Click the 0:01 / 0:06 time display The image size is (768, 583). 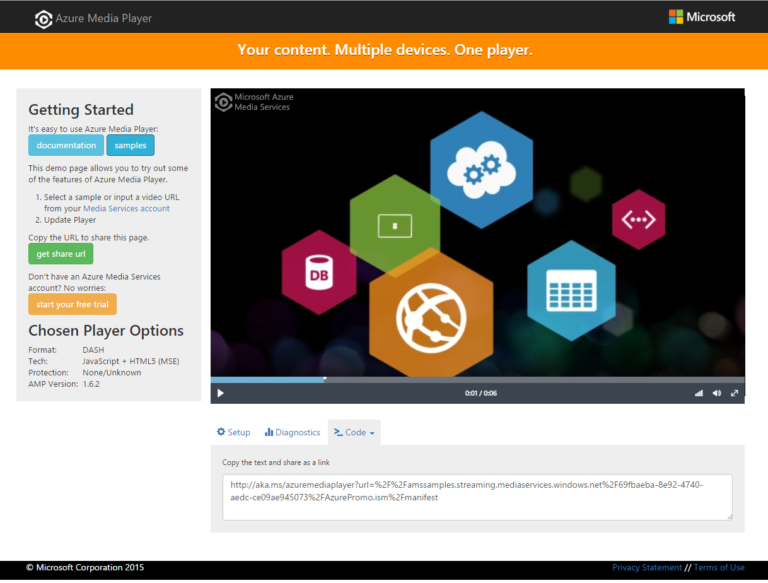(481, 393)
